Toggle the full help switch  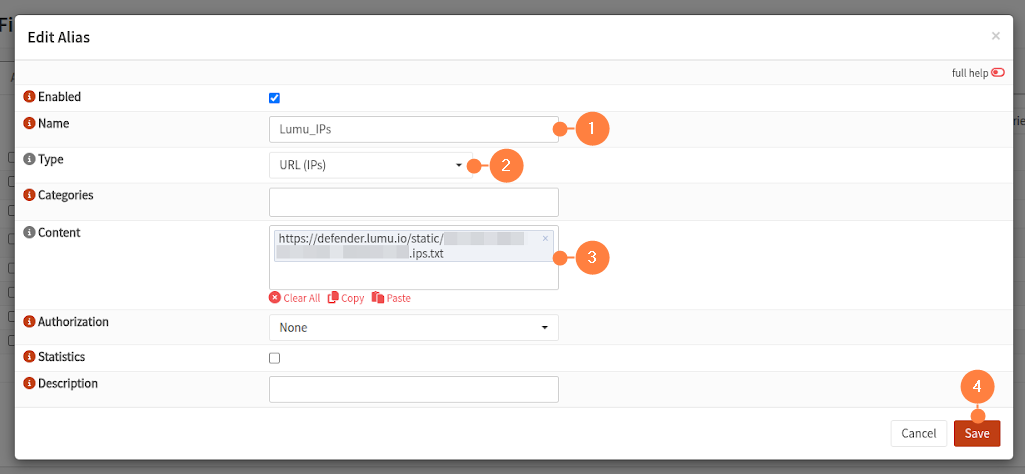[x=997, y=73]
